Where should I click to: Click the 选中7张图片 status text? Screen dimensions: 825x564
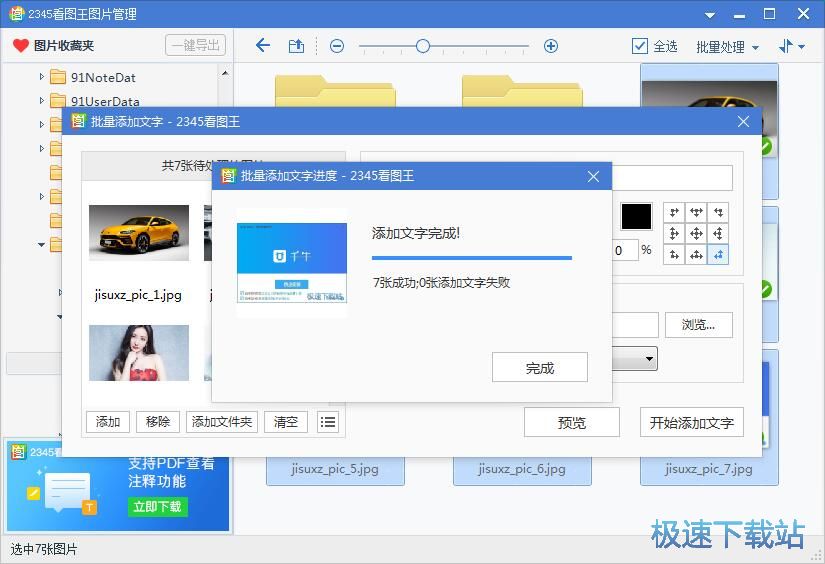[44, 549]
